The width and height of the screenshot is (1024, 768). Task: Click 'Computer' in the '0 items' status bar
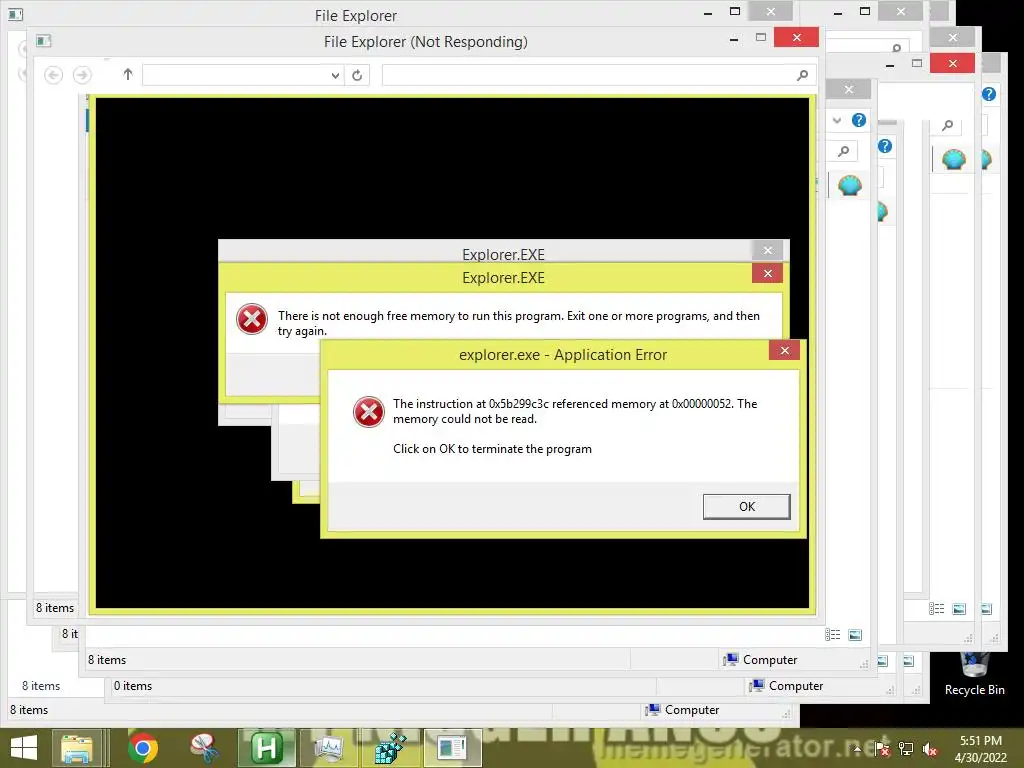pos(786,686)
